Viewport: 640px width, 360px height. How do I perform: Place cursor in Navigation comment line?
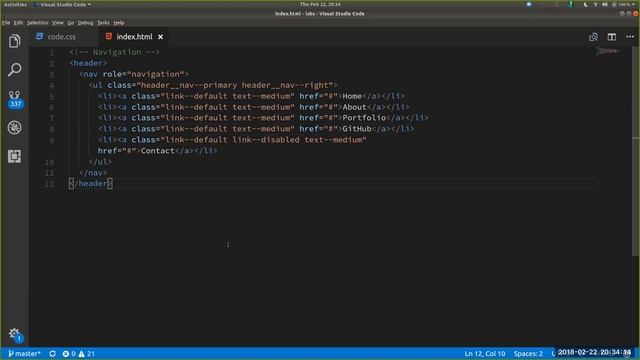pos(114,52)
